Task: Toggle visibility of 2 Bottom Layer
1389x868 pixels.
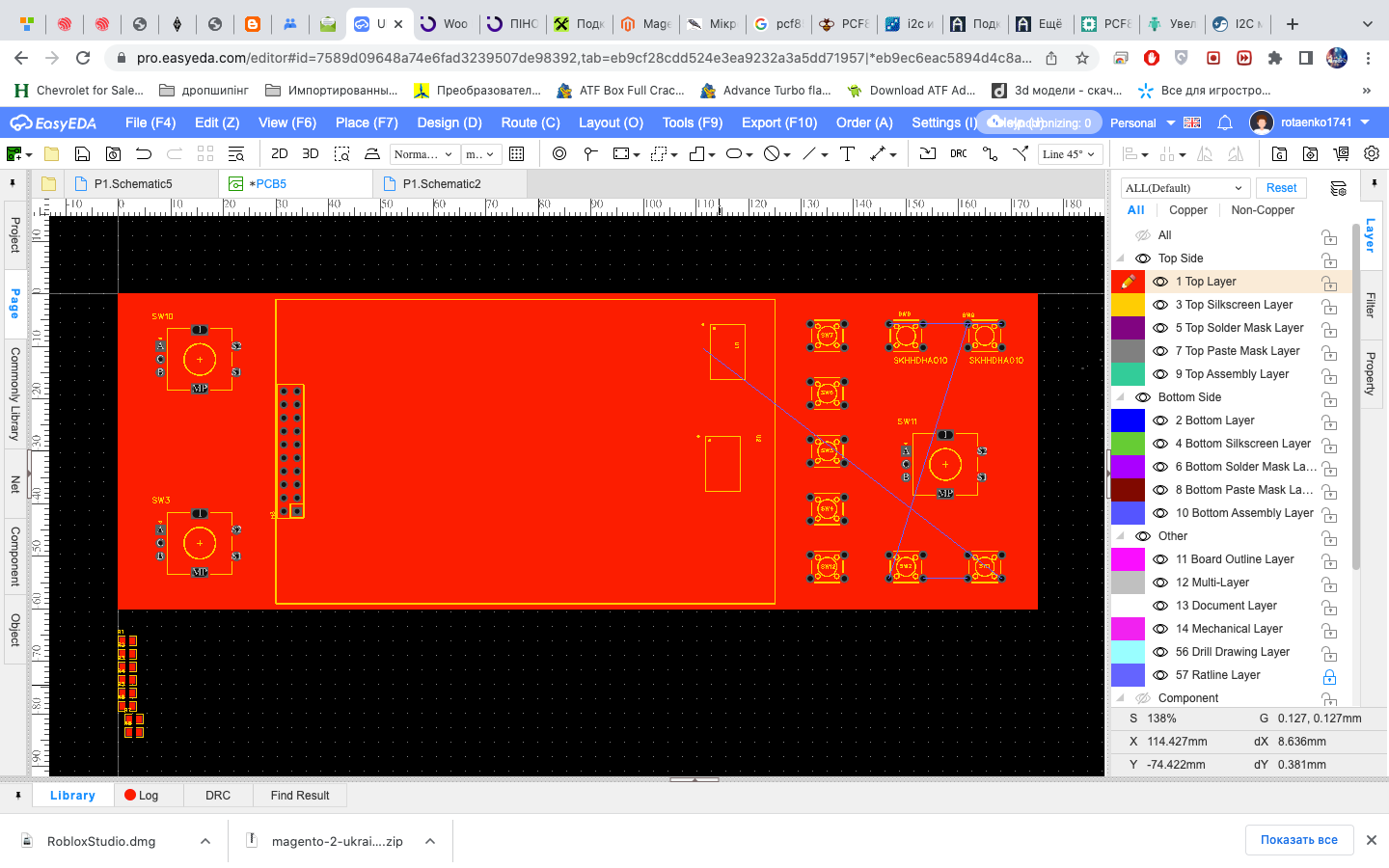Action: (1160, 420)
